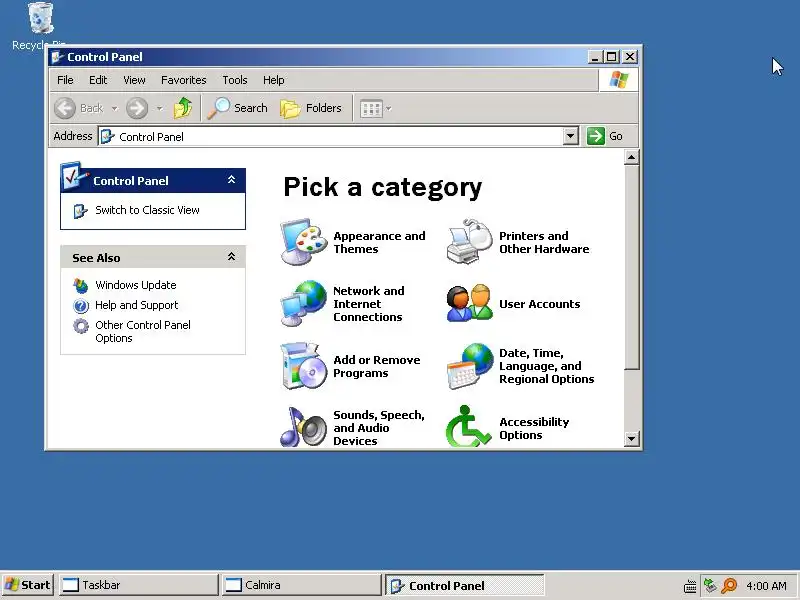Viewport: 800px width, 600px height.
Task: Open the Favorites menu
Action: click(x=184, y=80)
